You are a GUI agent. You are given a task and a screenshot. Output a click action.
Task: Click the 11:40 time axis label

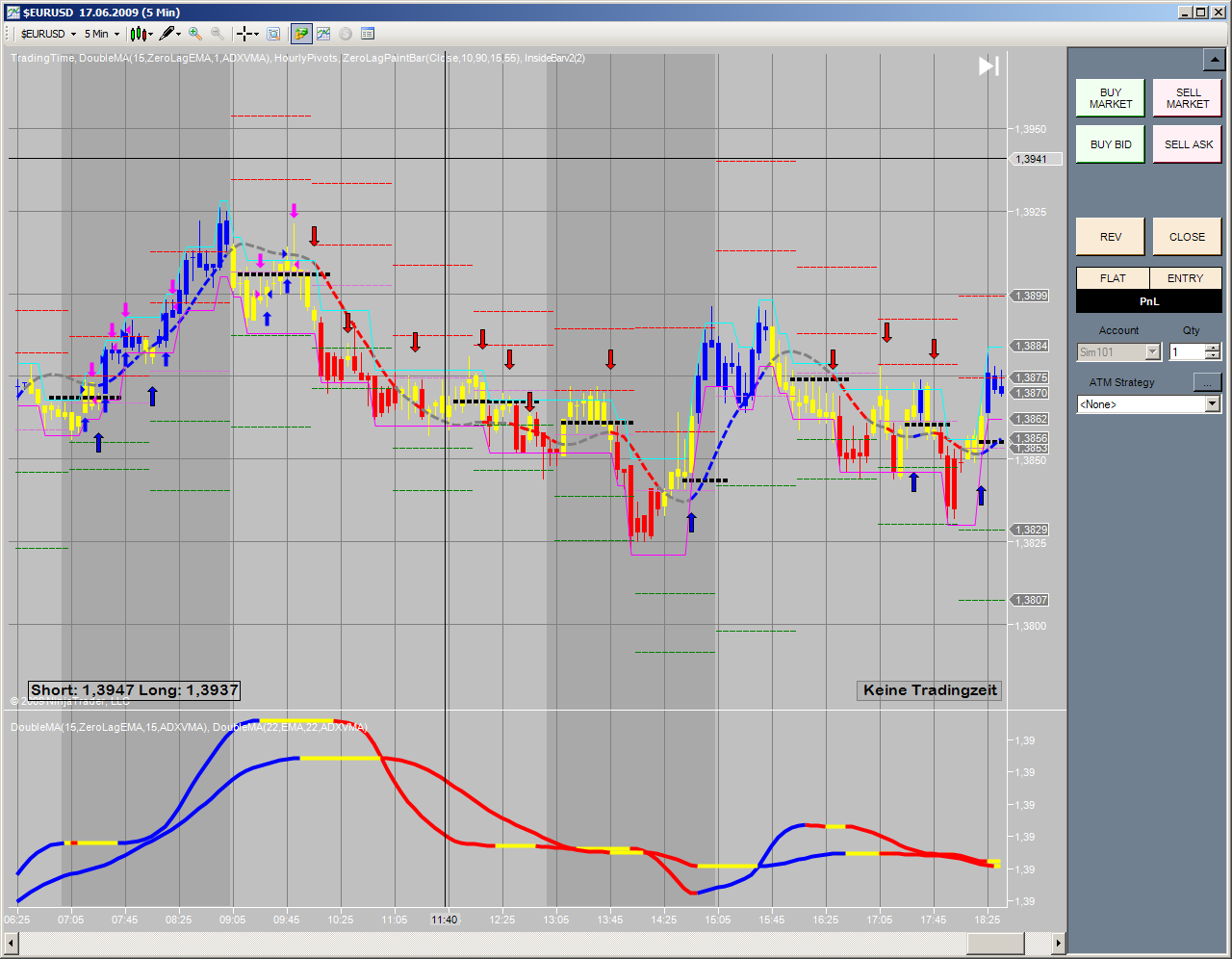445,920
